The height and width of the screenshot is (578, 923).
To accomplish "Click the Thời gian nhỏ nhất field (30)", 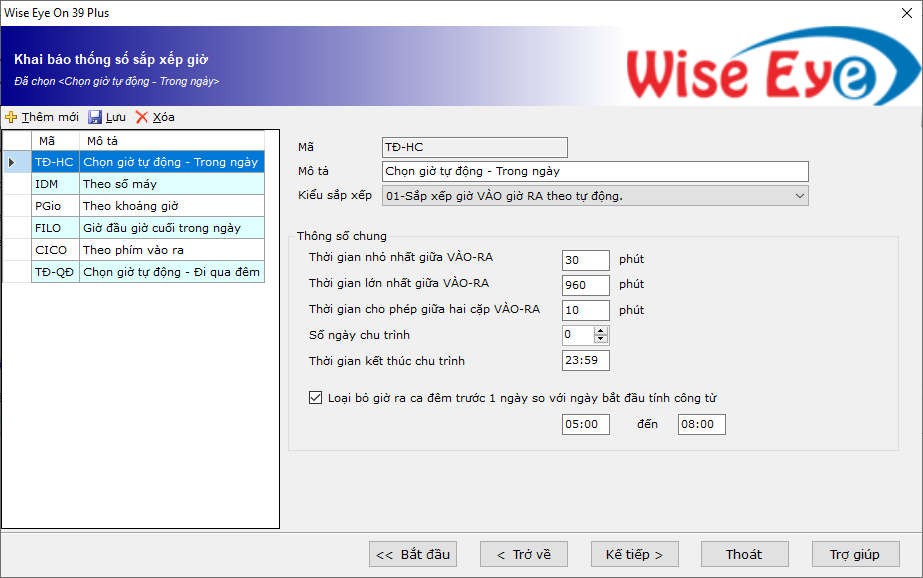I will point(585,260).
